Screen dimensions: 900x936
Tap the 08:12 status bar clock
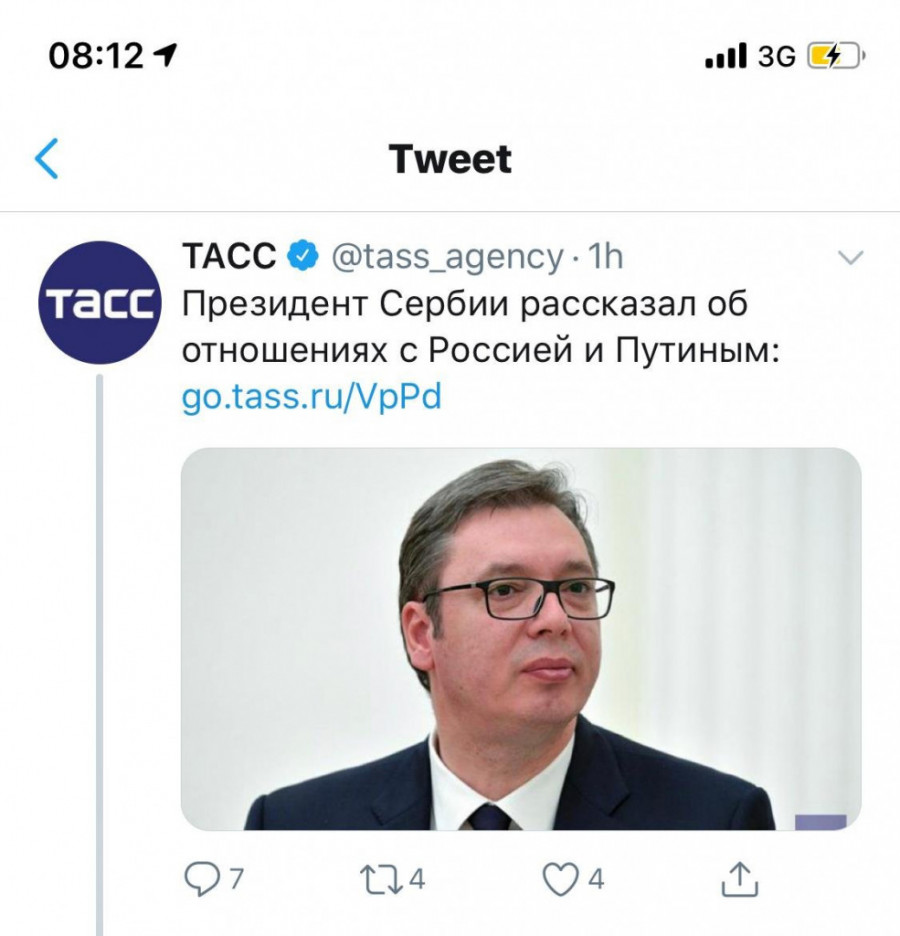click(96, 56)
